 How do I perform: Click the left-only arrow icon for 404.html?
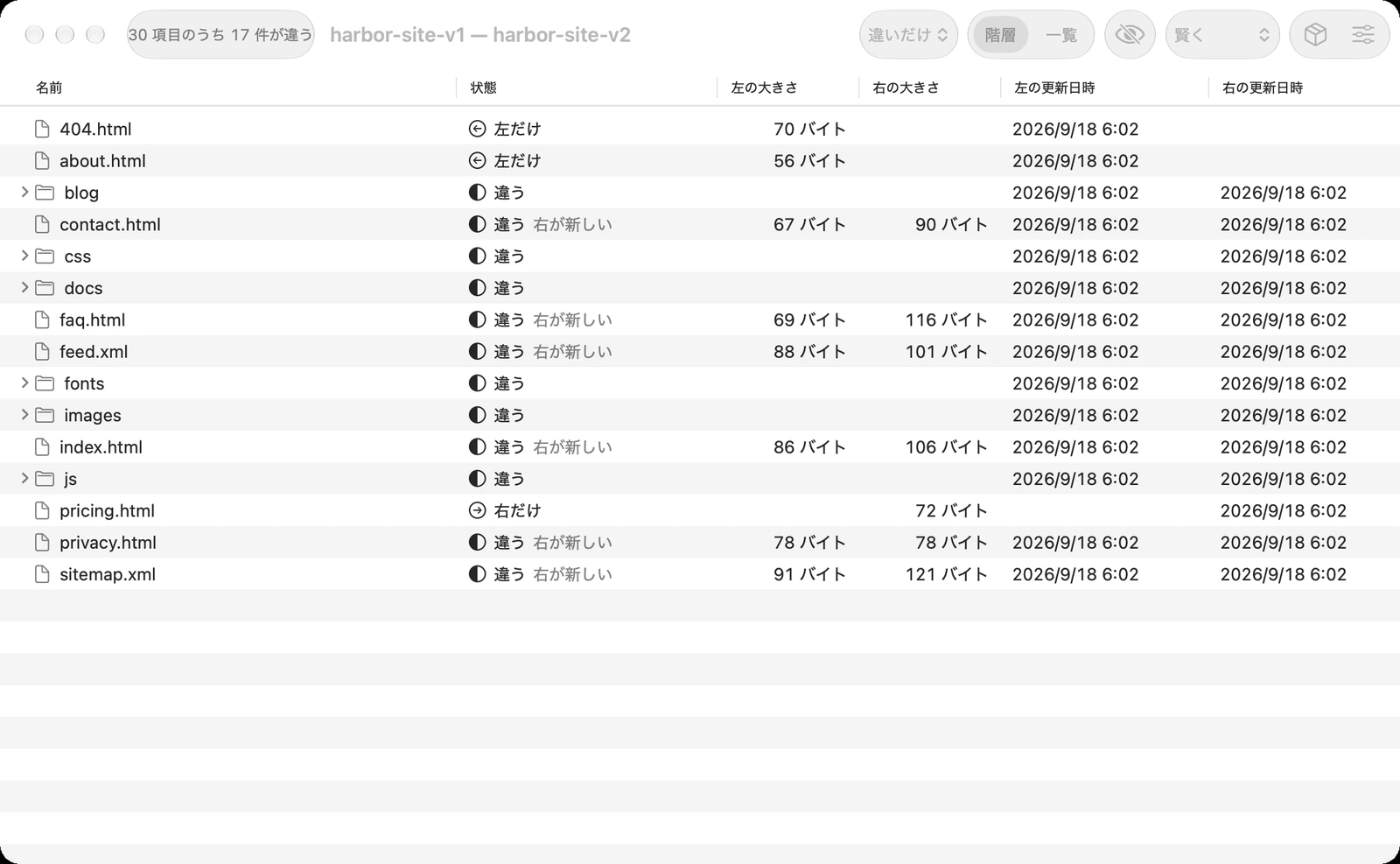pyautogui.click(x=477, y=129)
